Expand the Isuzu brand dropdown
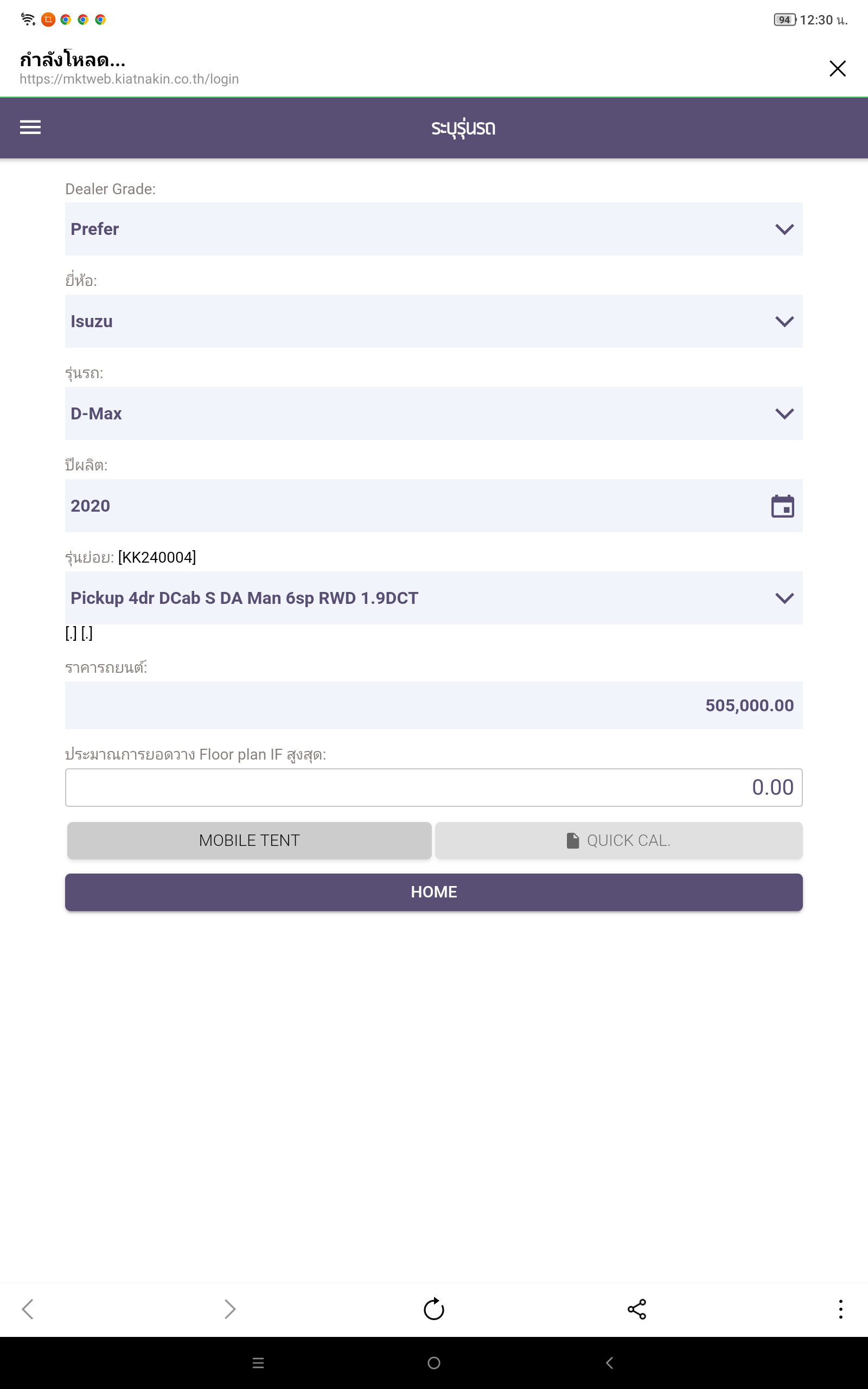Screen dimensions: 868x1389 tap(433, 321)
